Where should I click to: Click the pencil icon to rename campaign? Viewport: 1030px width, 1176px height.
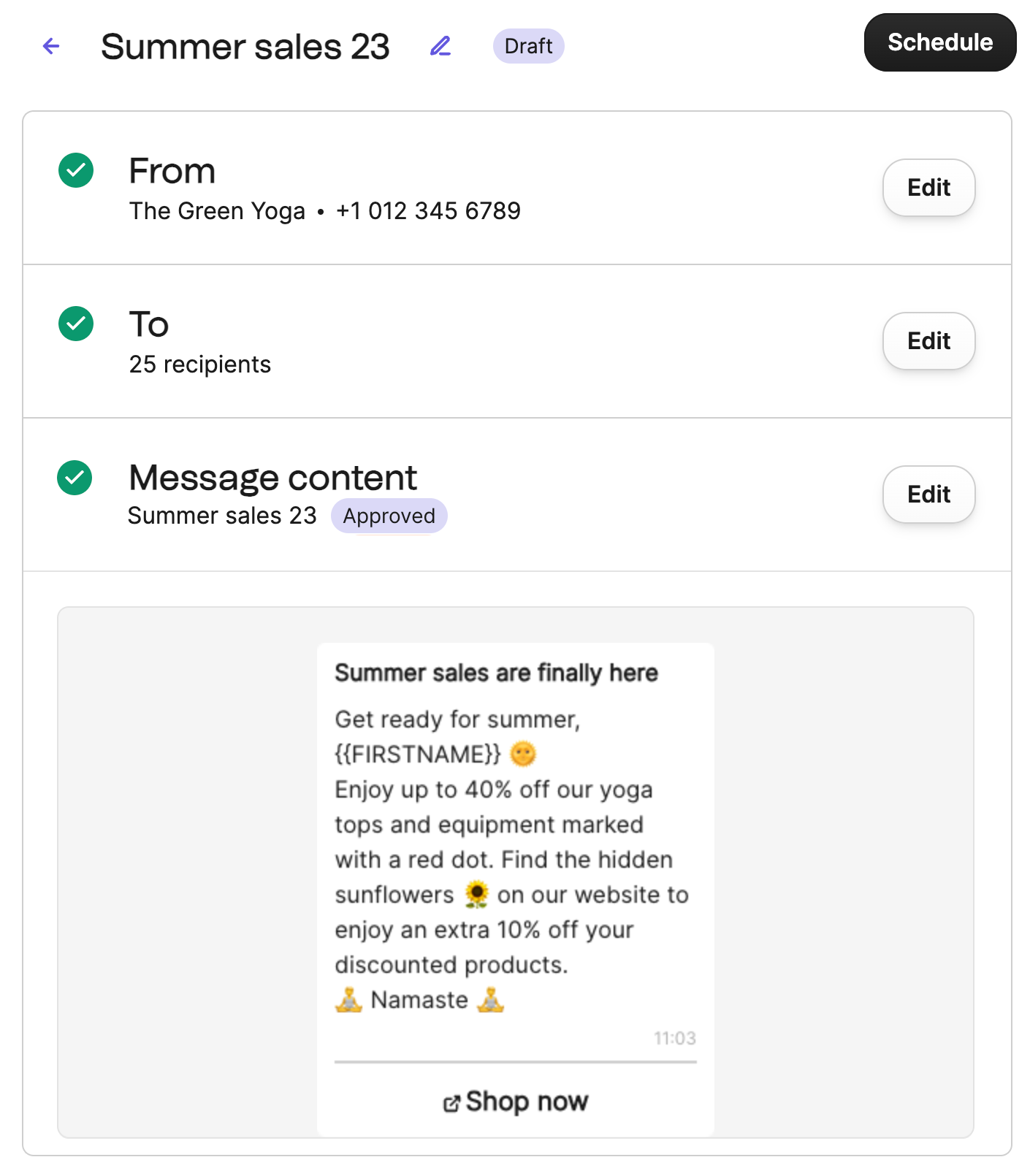pos(440,47)
